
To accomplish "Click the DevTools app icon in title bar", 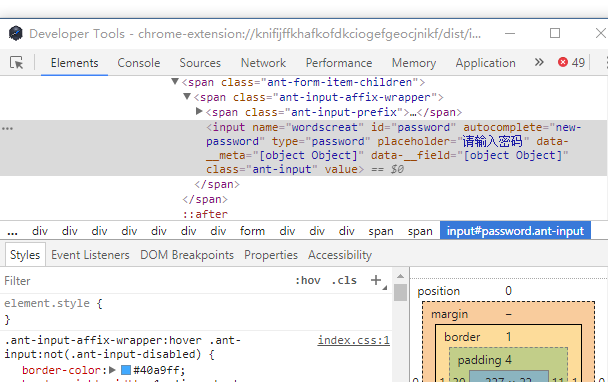I will click(x=16, y=33).
